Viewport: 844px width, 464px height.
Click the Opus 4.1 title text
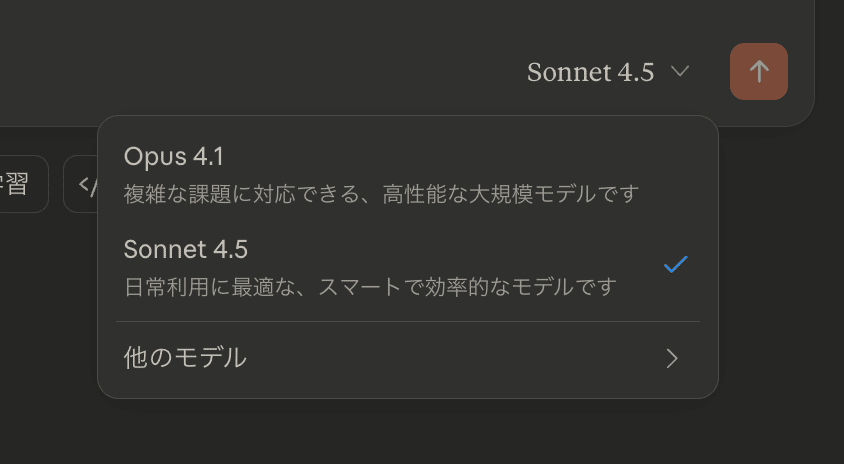point(174,156)
